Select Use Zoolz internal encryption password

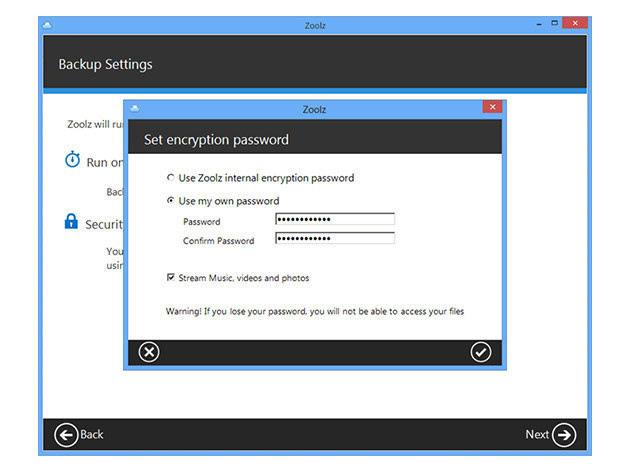(x=171, y=178)
